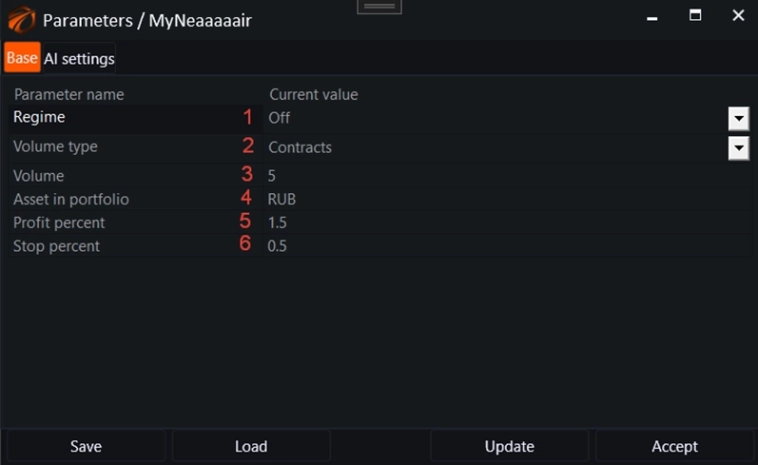Viewport: 758px width, 465px height.
Task: Click the Contracts value for Volume type
Action: pyautogui.click(x=490, y=148)
